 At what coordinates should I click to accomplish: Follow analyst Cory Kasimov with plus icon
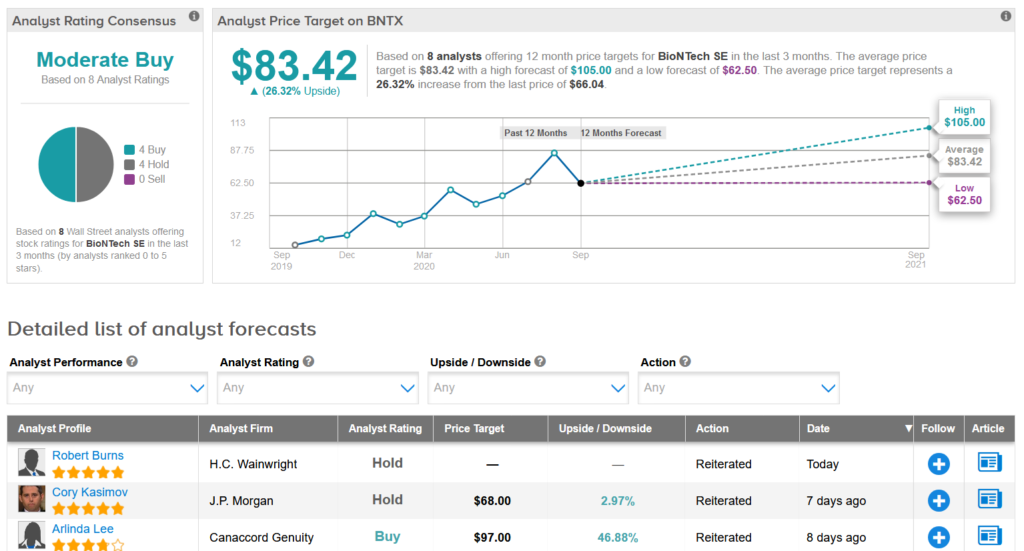(938, 501)
